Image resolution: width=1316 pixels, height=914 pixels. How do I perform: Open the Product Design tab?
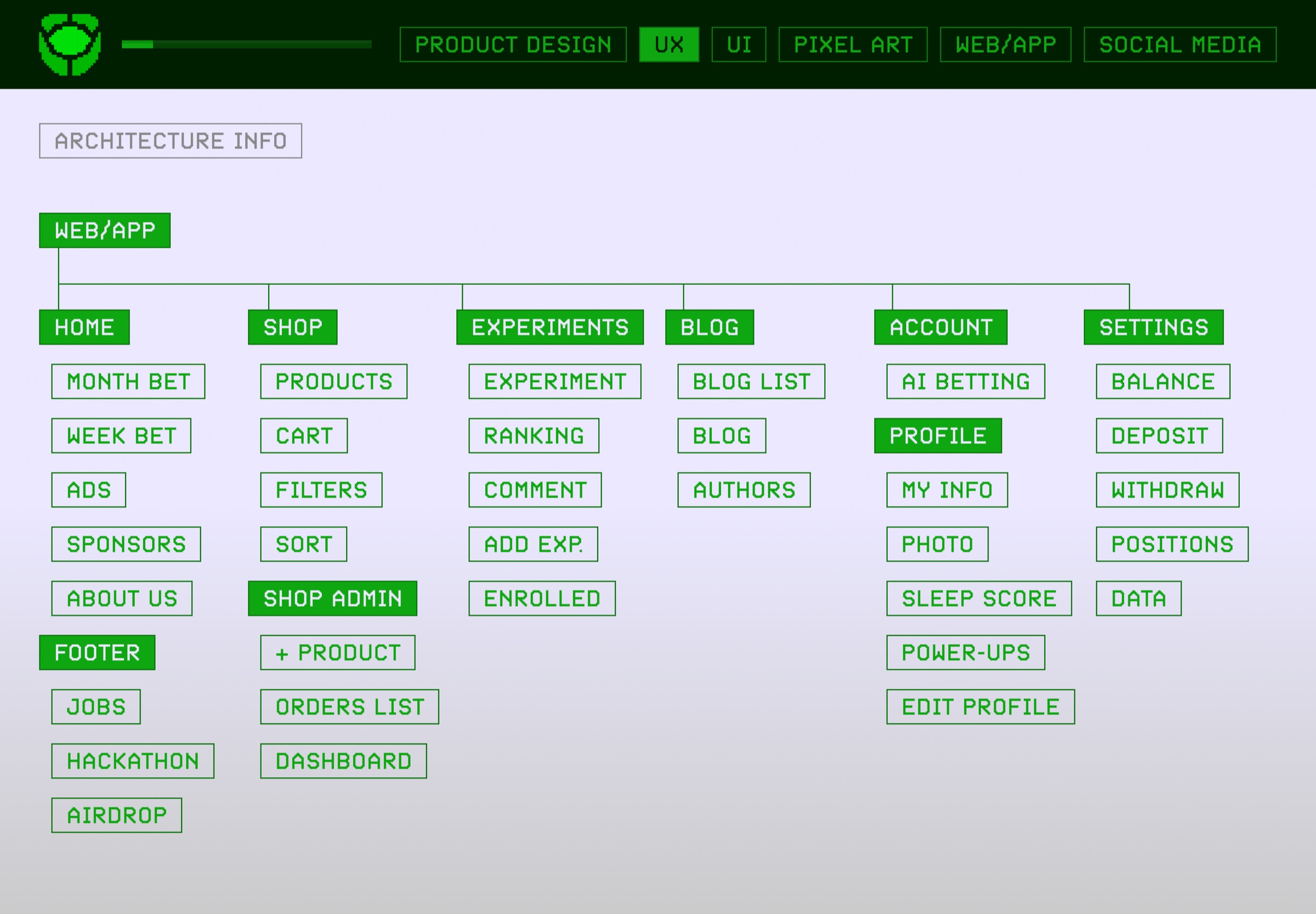(513, 44)
